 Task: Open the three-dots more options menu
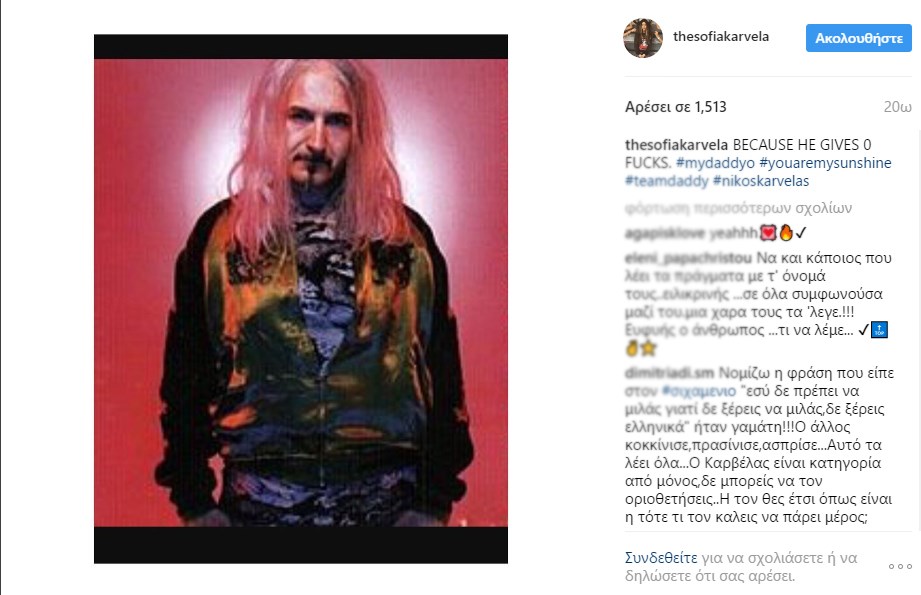(900, 567)
